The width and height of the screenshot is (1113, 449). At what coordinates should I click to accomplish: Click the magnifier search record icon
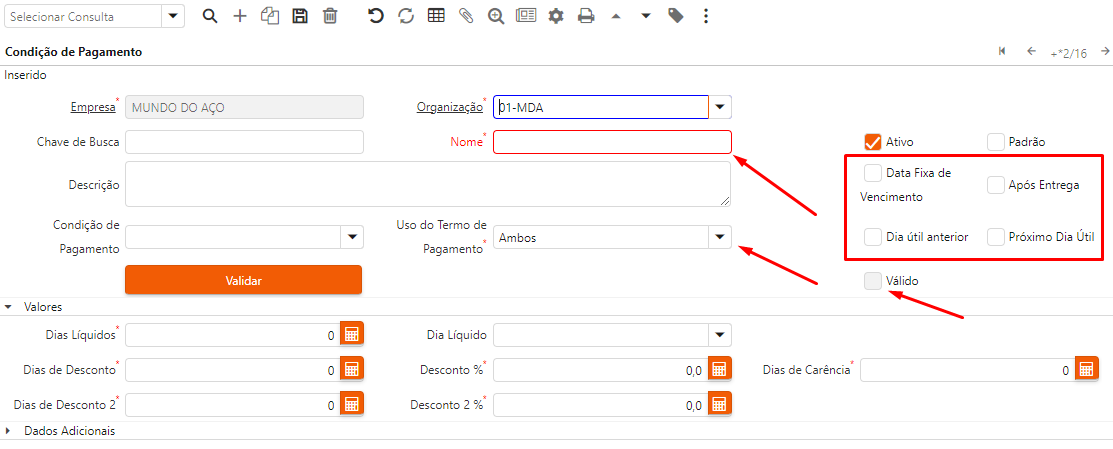pyautogui.click(x=210, y=17)
